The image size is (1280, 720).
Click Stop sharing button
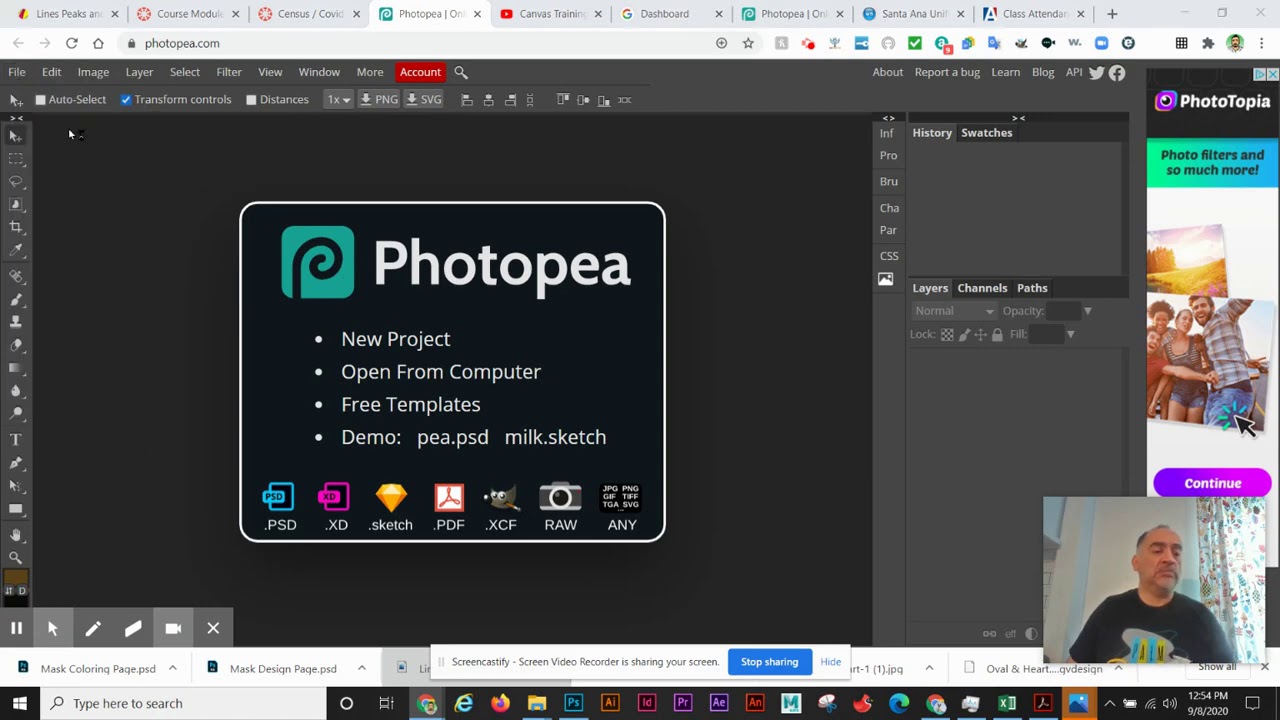point(769,662)
